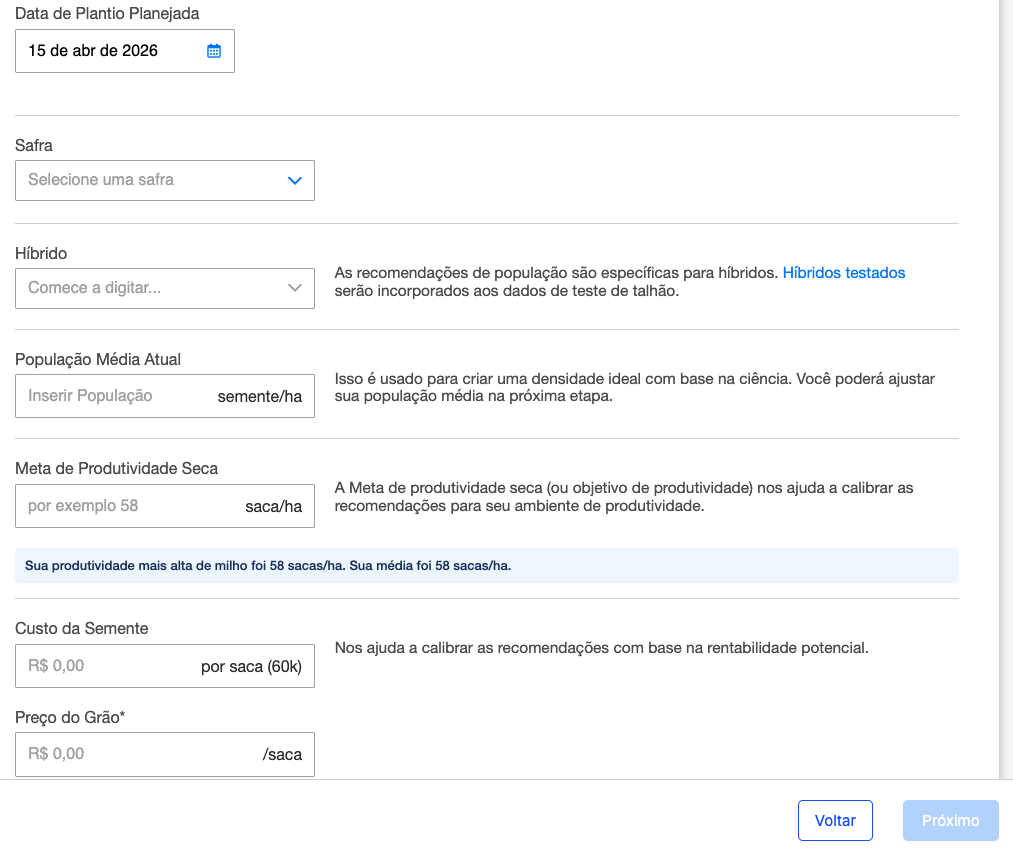
Task: Click the 'Inserir População' input field
Action: pos(110,396)
